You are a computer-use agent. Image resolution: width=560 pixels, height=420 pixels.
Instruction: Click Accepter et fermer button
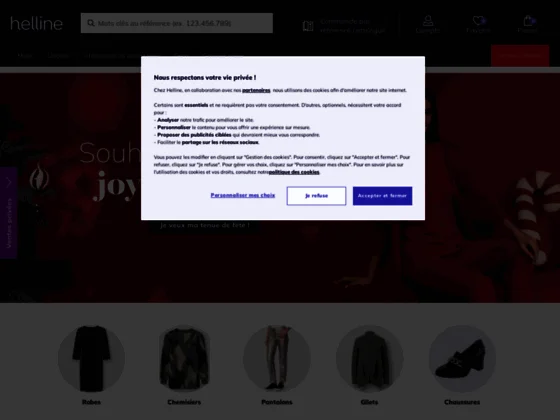[x=382, y=196]
